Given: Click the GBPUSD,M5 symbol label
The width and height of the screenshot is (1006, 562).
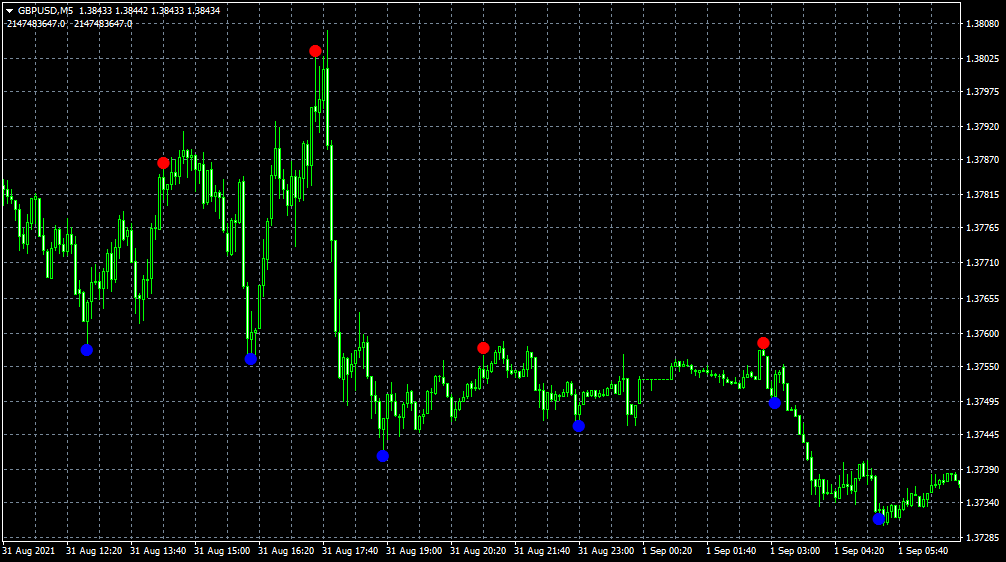Looking at the screenshot, I should click(x=46, y=11).
